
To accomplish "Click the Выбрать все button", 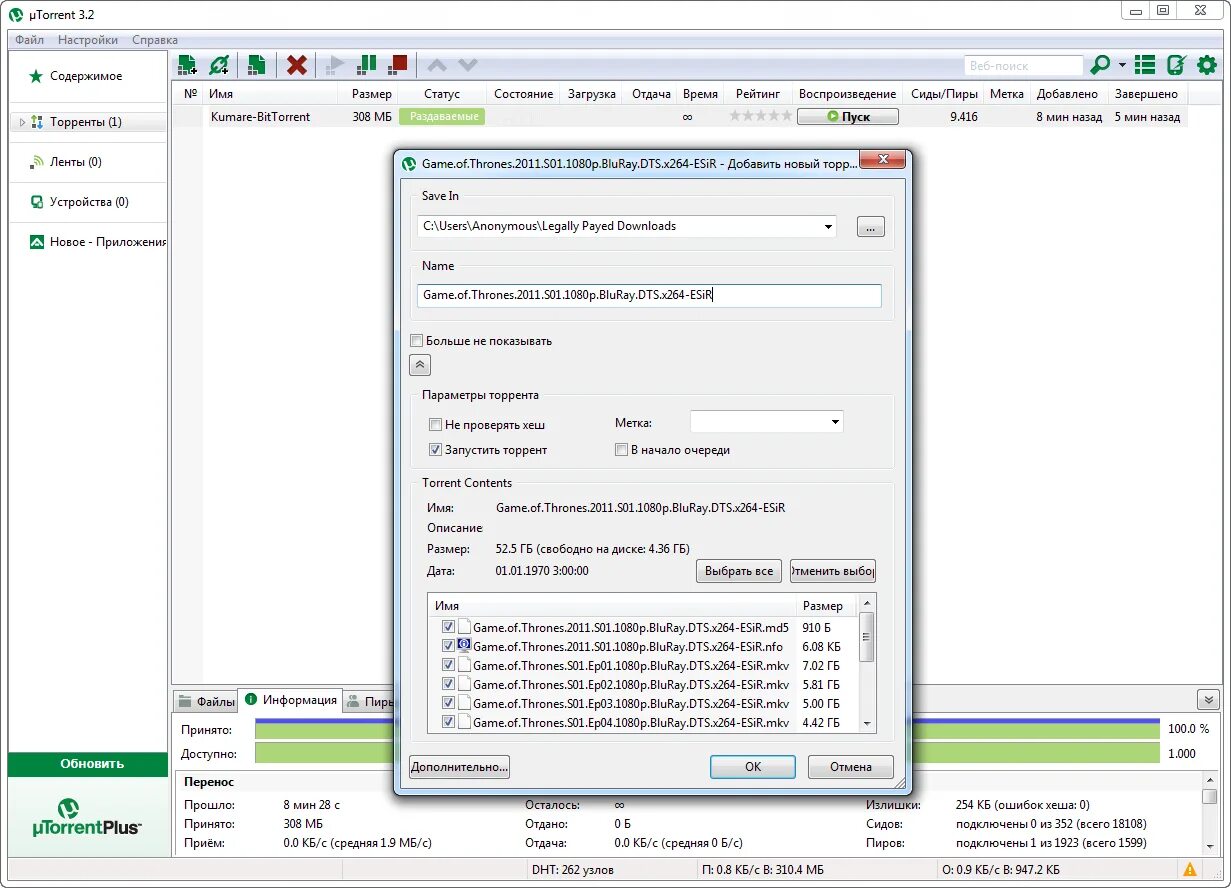I will pyautogui.click(x=738, y=571).
